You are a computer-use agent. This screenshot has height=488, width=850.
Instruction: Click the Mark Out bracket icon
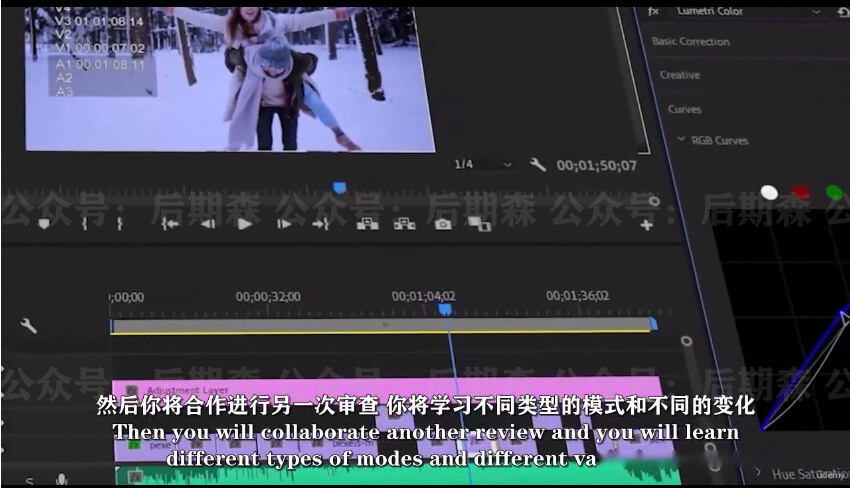pyautogui.click(x=120, y=224)
